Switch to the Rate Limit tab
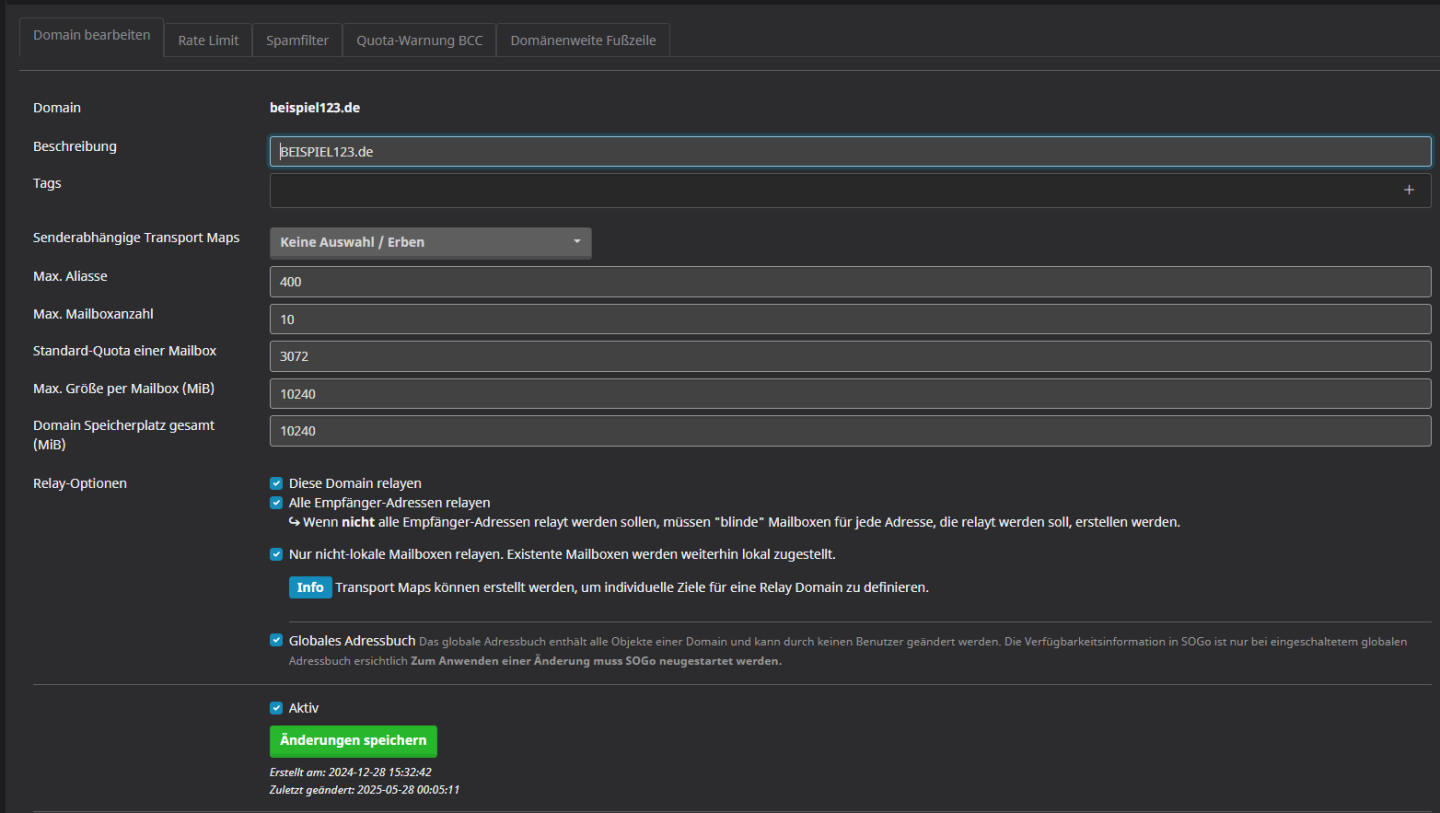Viewport: 1440px width, 813px height. click(208, 41)
